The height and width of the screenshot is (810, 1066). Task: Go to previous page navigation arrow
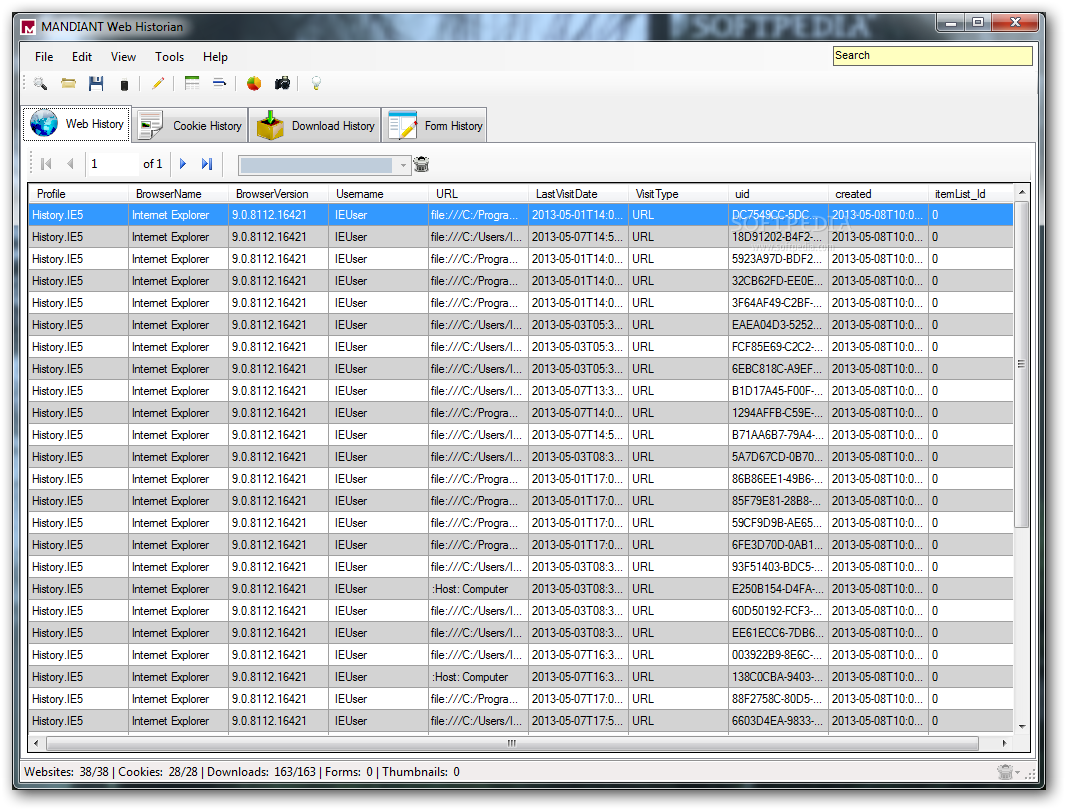pyautogui.click(x=70, y=164)
